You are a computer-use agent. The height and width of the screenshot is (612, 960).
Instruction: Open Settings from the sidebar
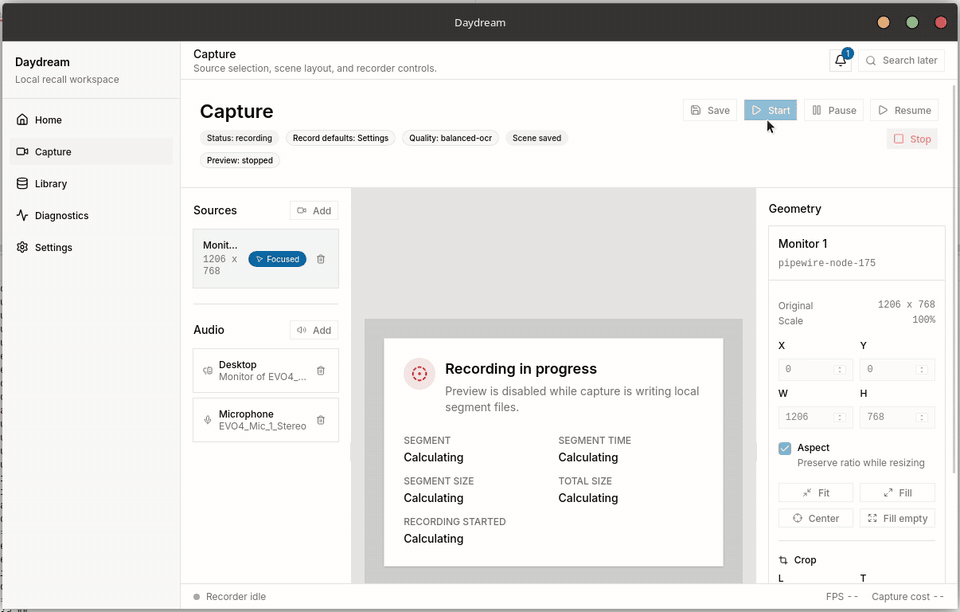[91, 247]
